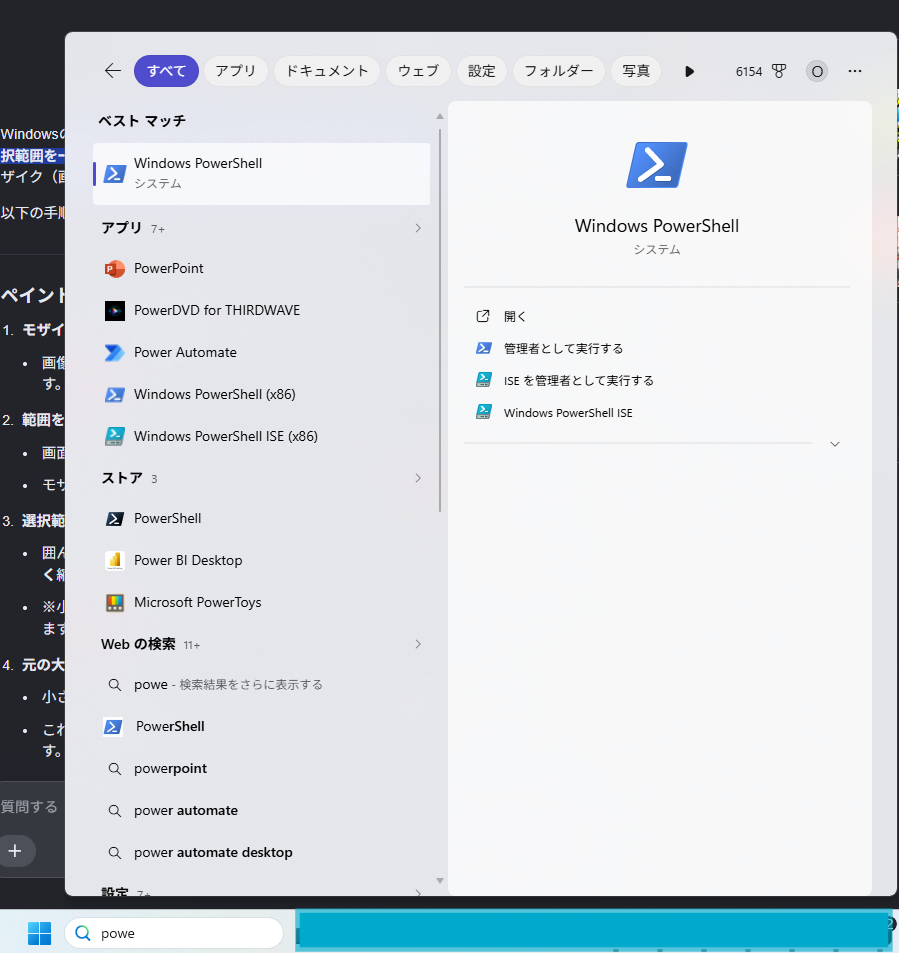
Task: Open the account circle O avatar
Action: pyautogui.click(x=817, y=72)
